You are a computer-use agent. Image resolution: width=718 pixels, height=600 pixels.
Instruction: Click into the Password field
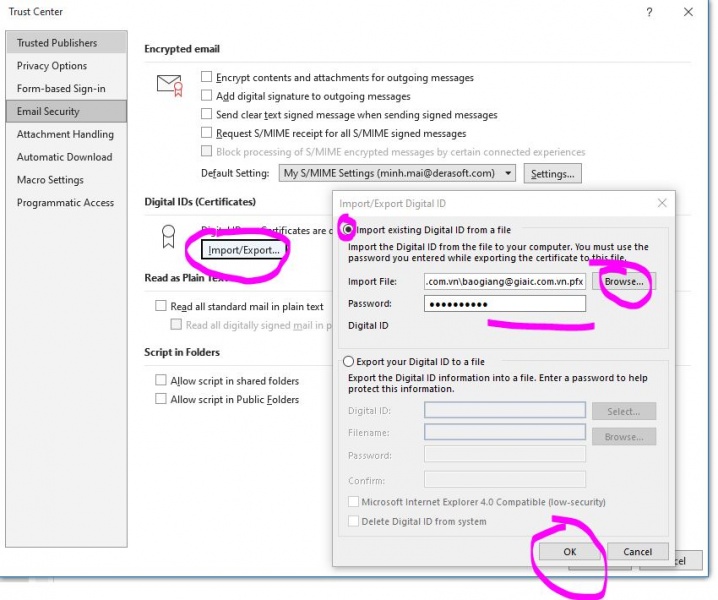pos(504,304)
